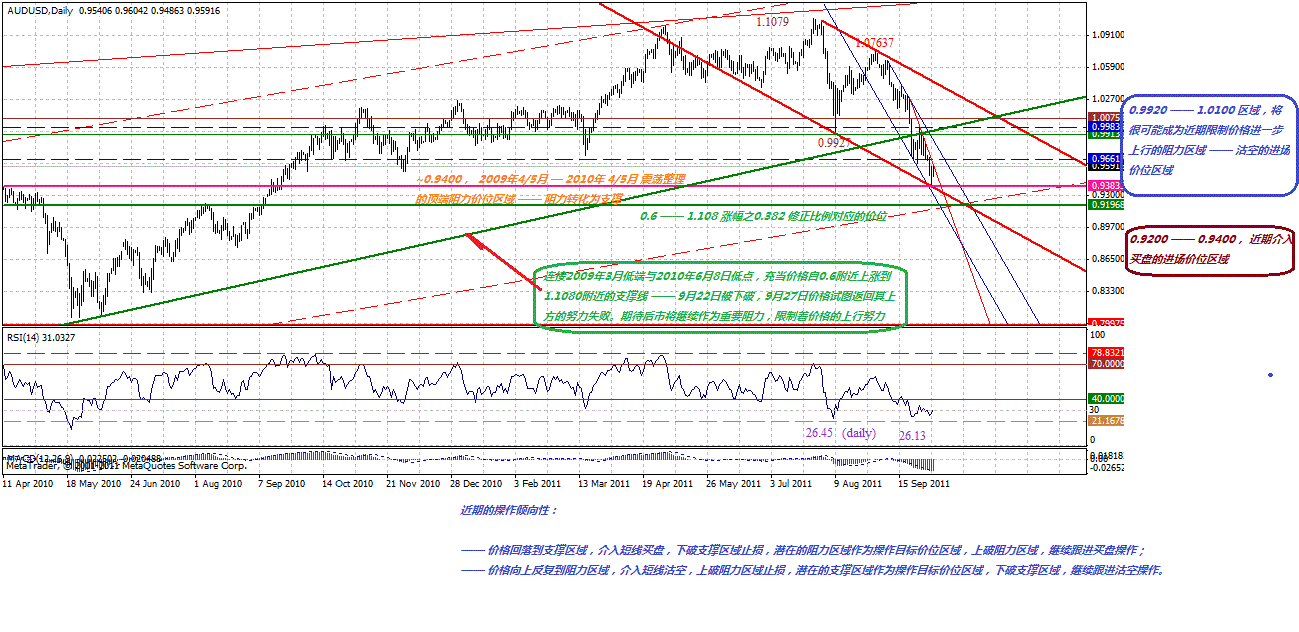1299x632 pixels.
Task: Click the 0.9927 low price annotation
Action: point(834,143)
